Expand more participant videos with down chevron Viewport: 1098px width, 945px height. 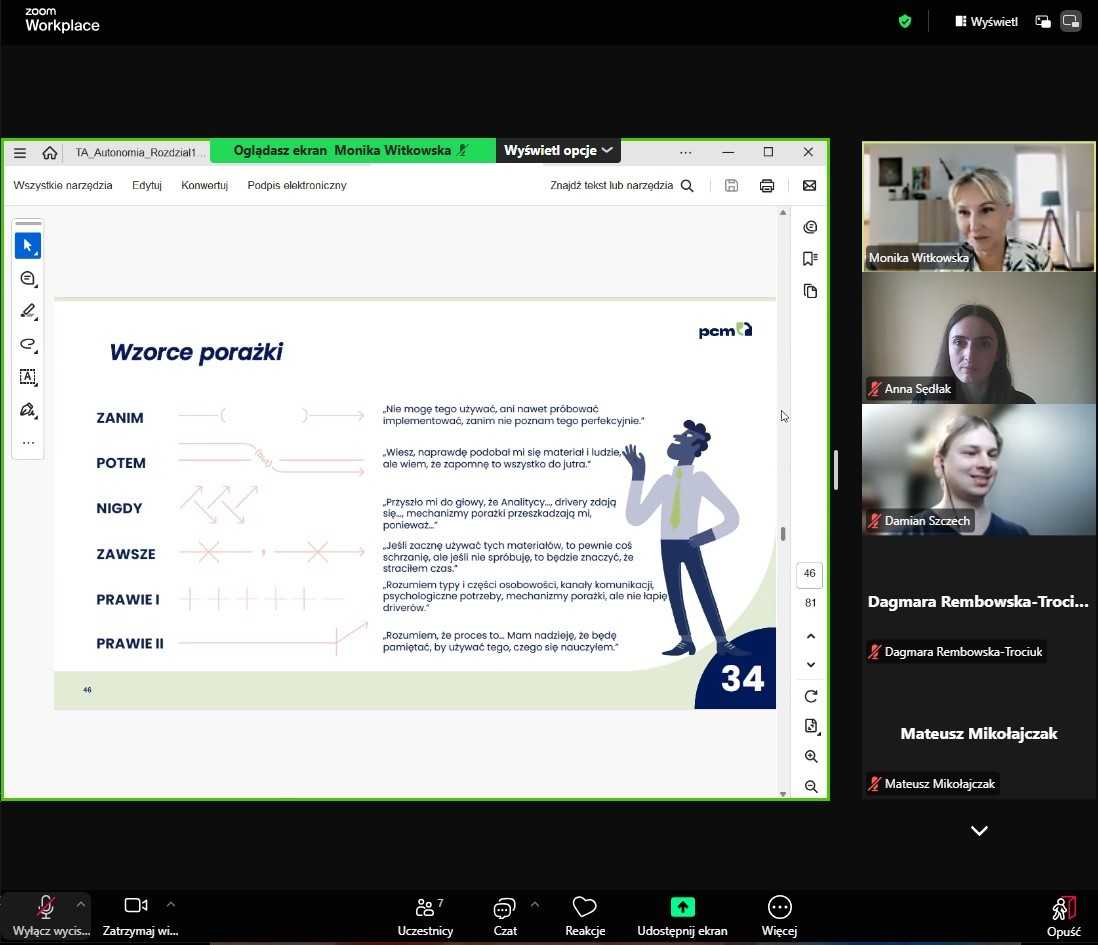pyautogui.click(x=979, y=831)
